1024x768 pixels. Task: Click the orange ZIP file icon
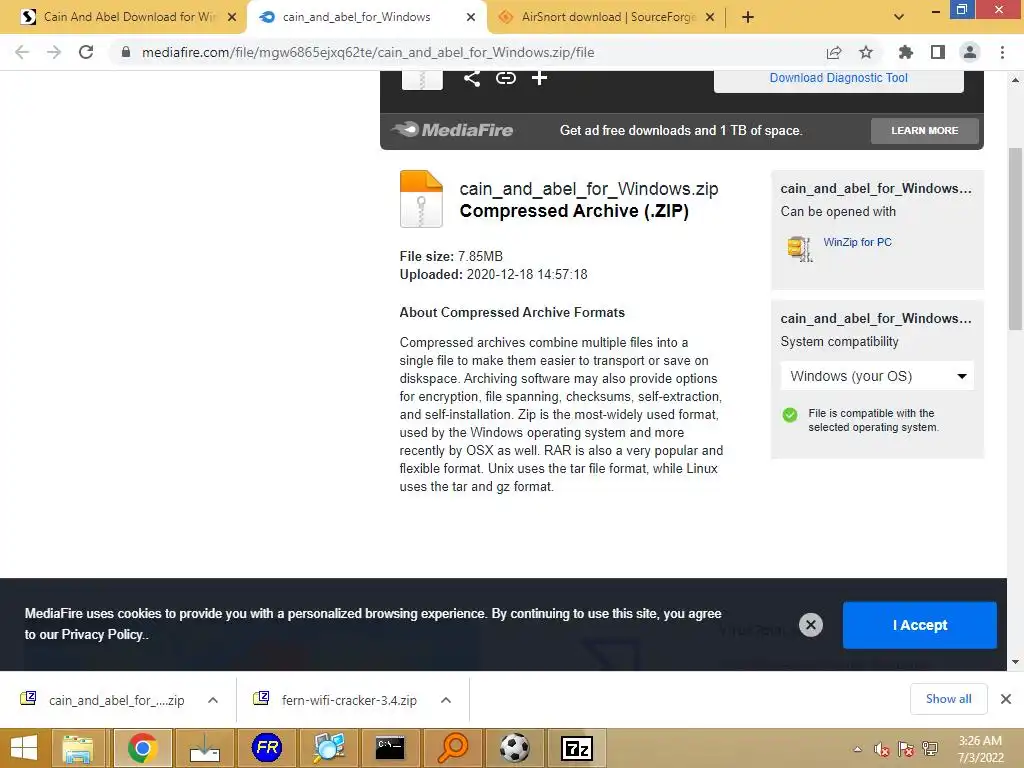click(x=421, y=199)
